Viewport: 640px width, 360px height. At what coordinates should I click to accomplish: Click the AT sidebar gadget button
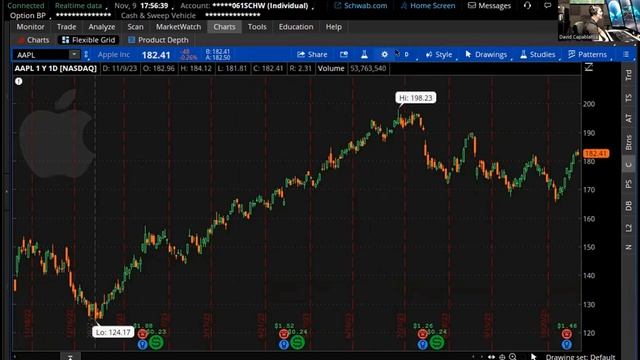[x=629, y=119]
